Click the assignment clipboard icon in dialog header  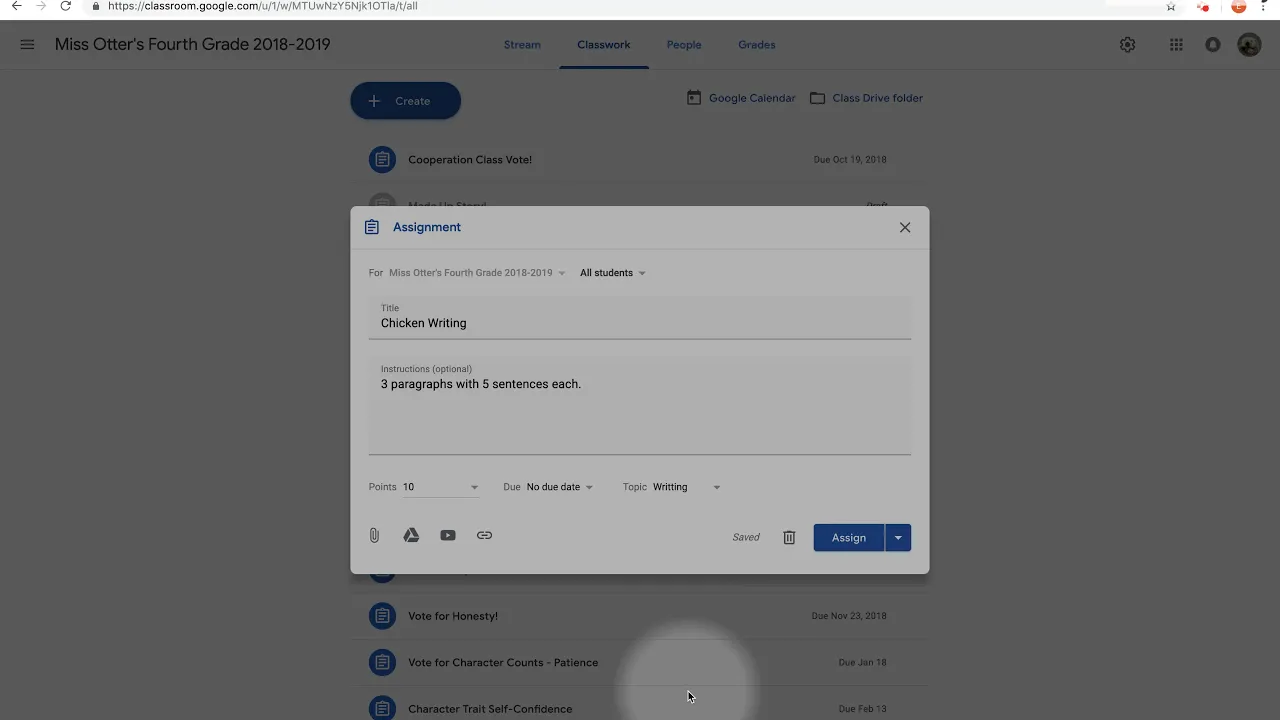pos(372,227)
